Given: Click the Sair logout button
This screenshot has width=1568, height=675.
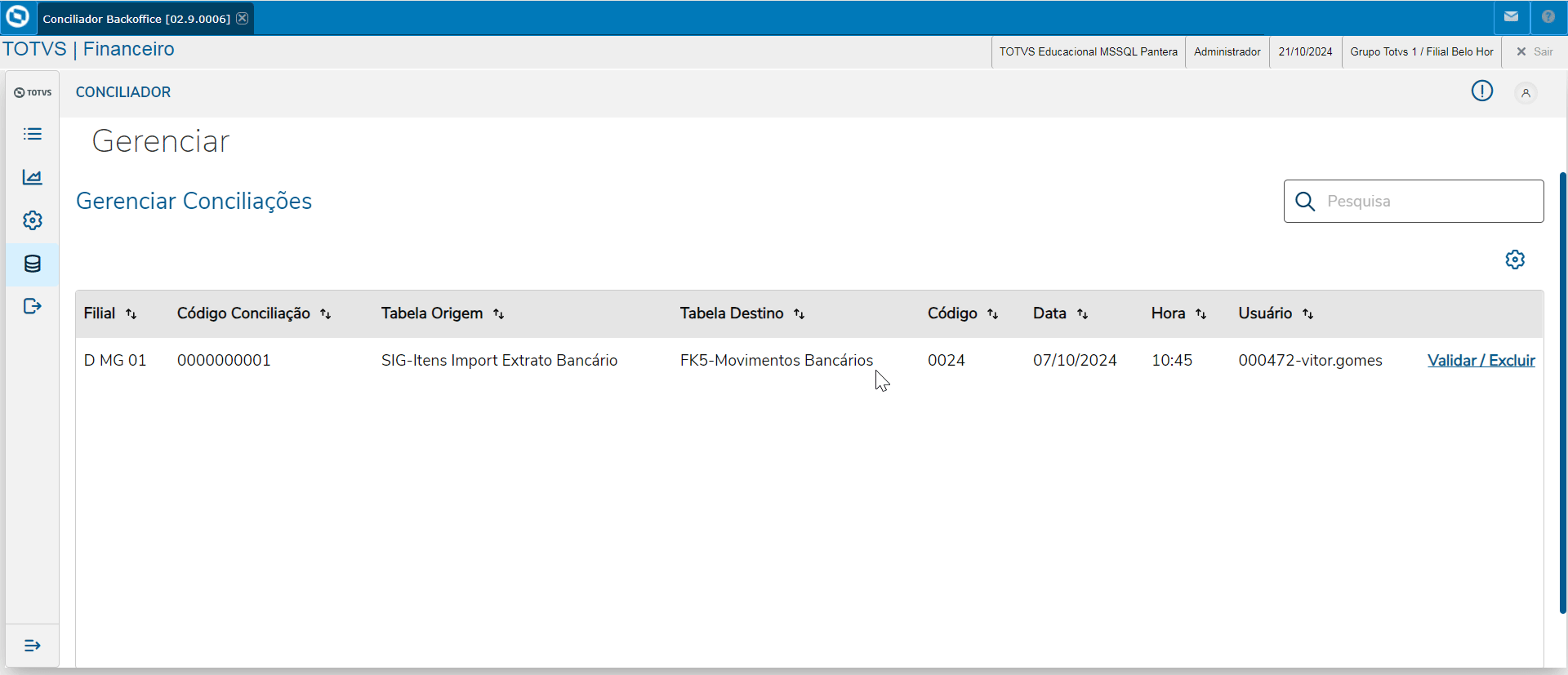Looking at the screenshot, I should coord(1535,51).
